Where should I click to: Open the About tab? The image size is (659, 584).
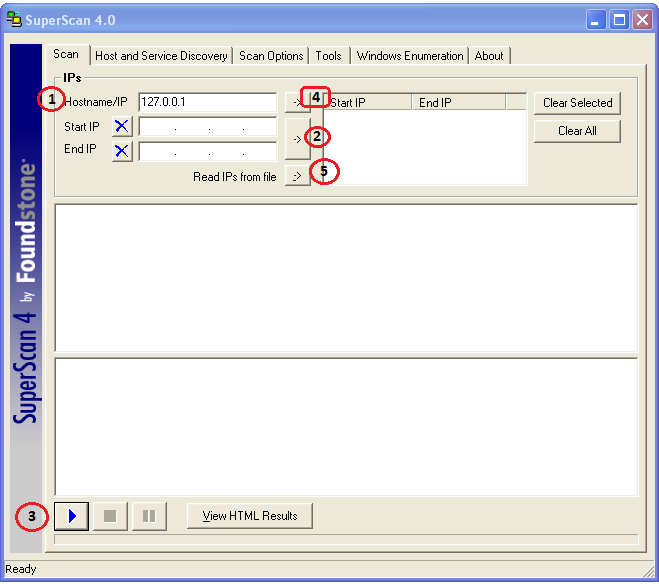(489, 56)
